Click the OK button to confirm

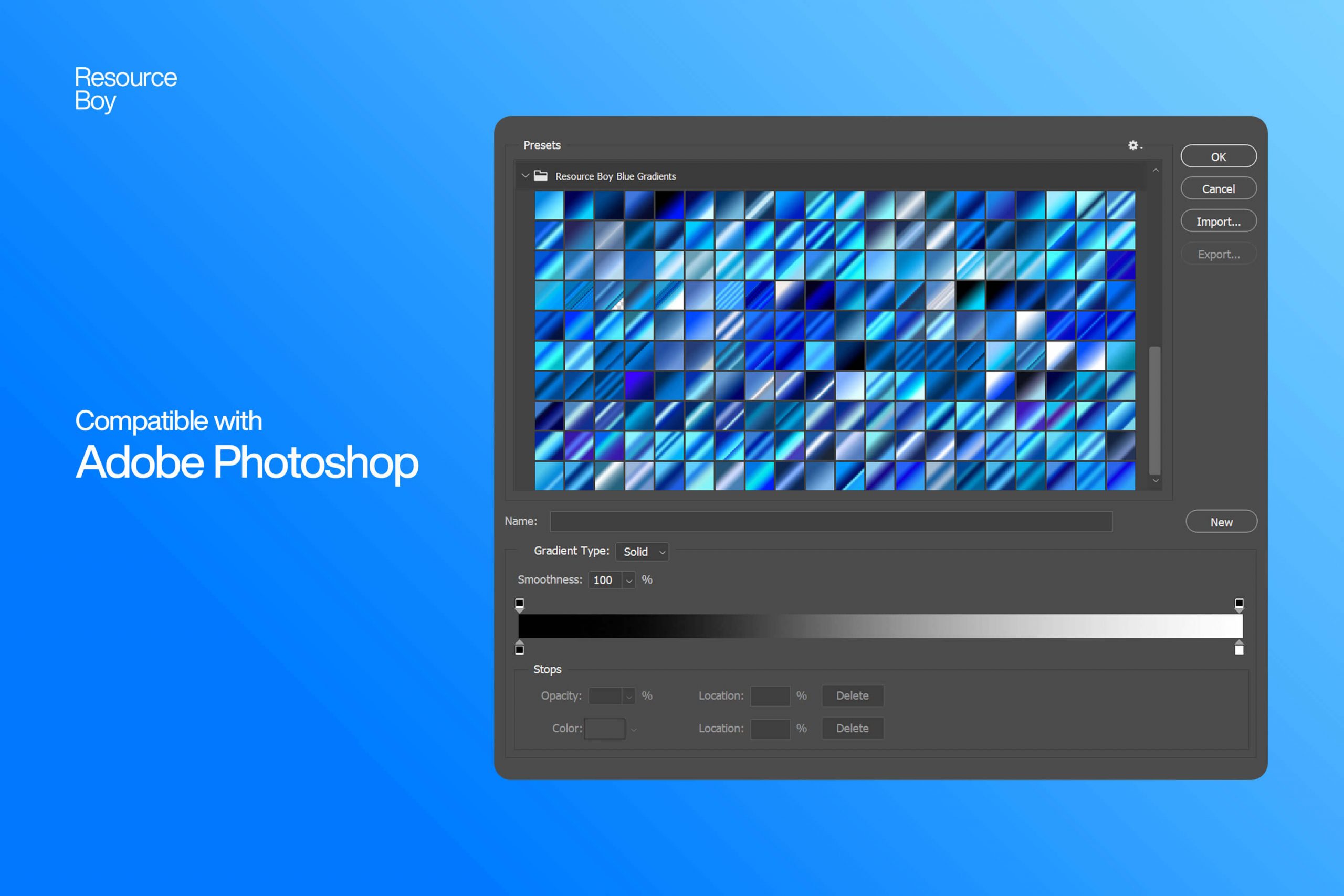point(1219,155)
